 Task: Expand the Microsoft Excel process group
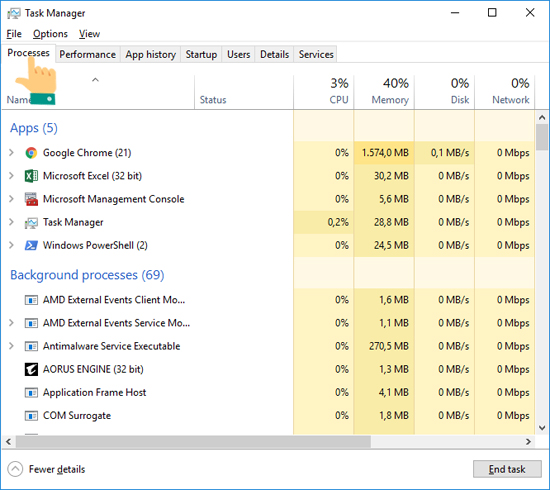pyautogui.click(x=11, y=176)
